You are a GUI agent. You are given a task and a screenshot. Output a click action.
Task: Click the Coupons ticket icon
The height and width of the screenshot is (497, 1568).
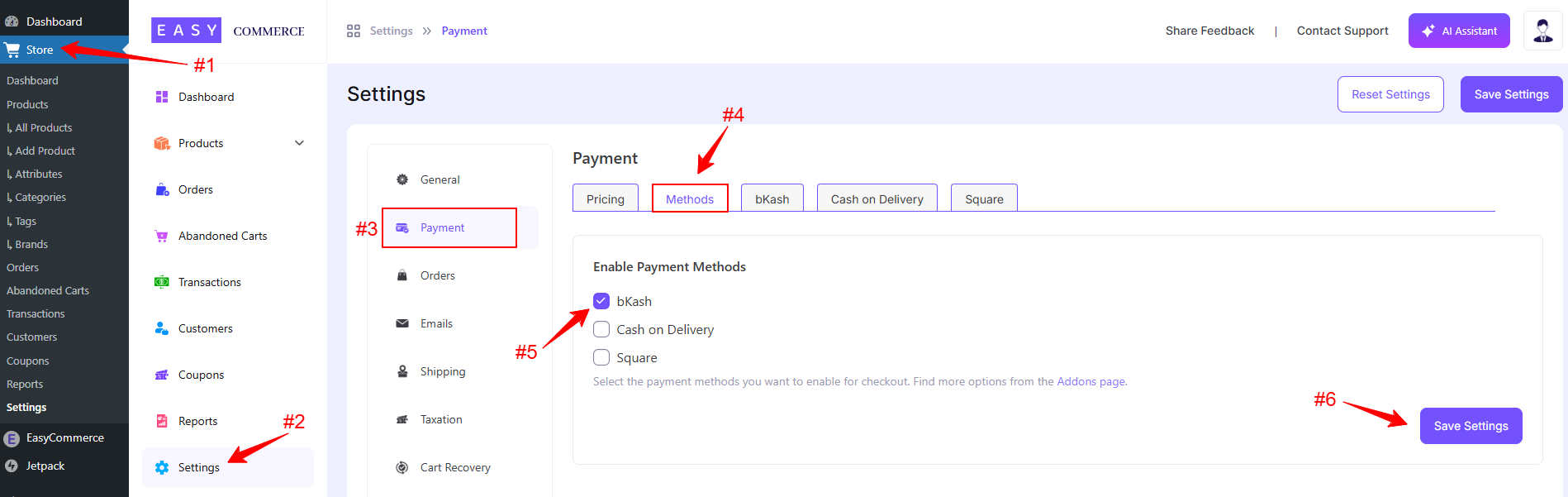click(x=162, y=375)
